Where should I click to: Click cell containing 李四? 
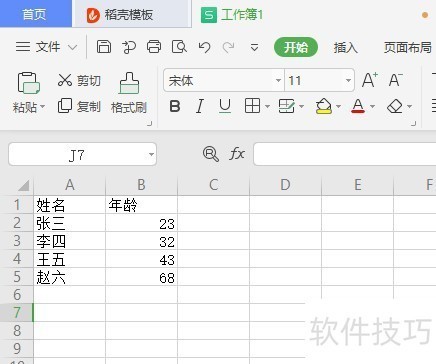click(70, 241)
